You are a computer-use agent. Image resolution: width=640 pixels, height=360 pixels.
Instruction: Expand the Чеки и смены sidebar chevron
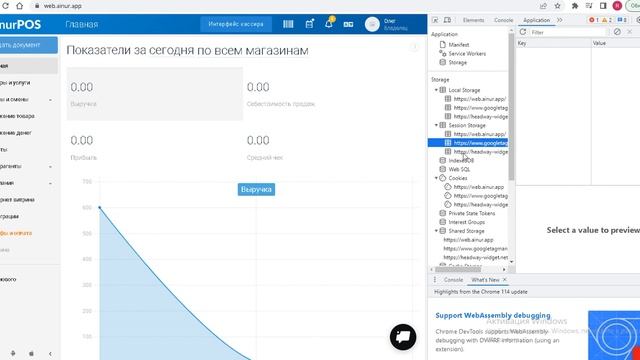[x=51, y=100]
